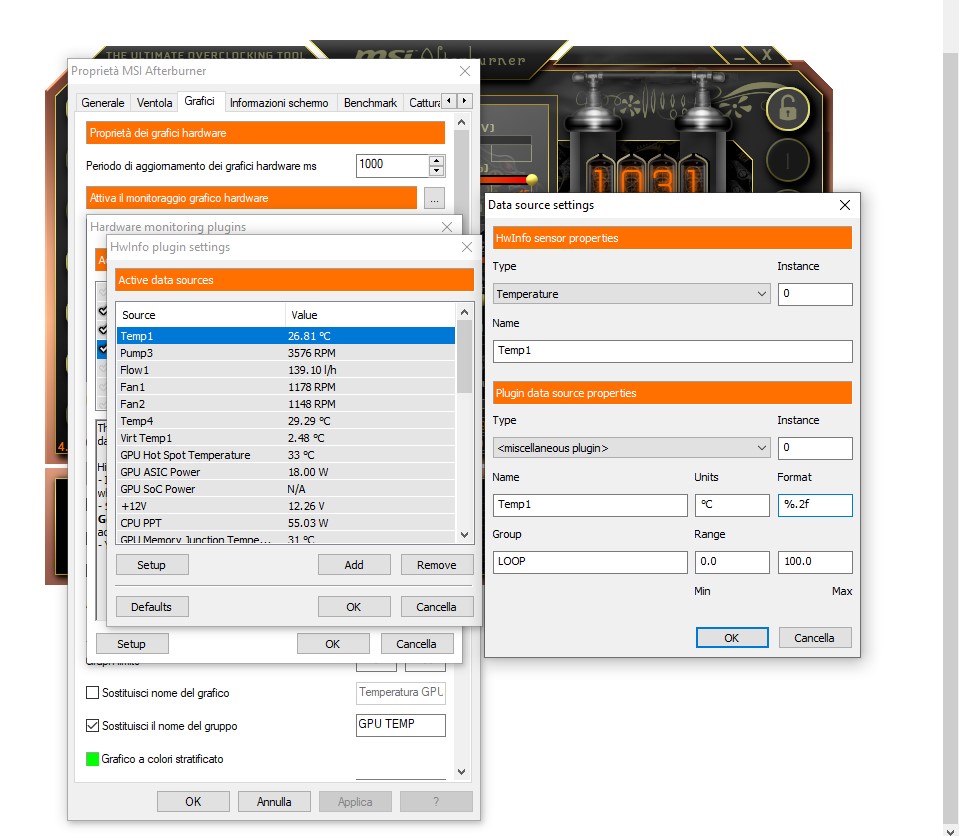This screenshot has height=836, width=959.
Task: Select the Virt Temp1 row
Action: pyautogui.click(x=286, y=438)
